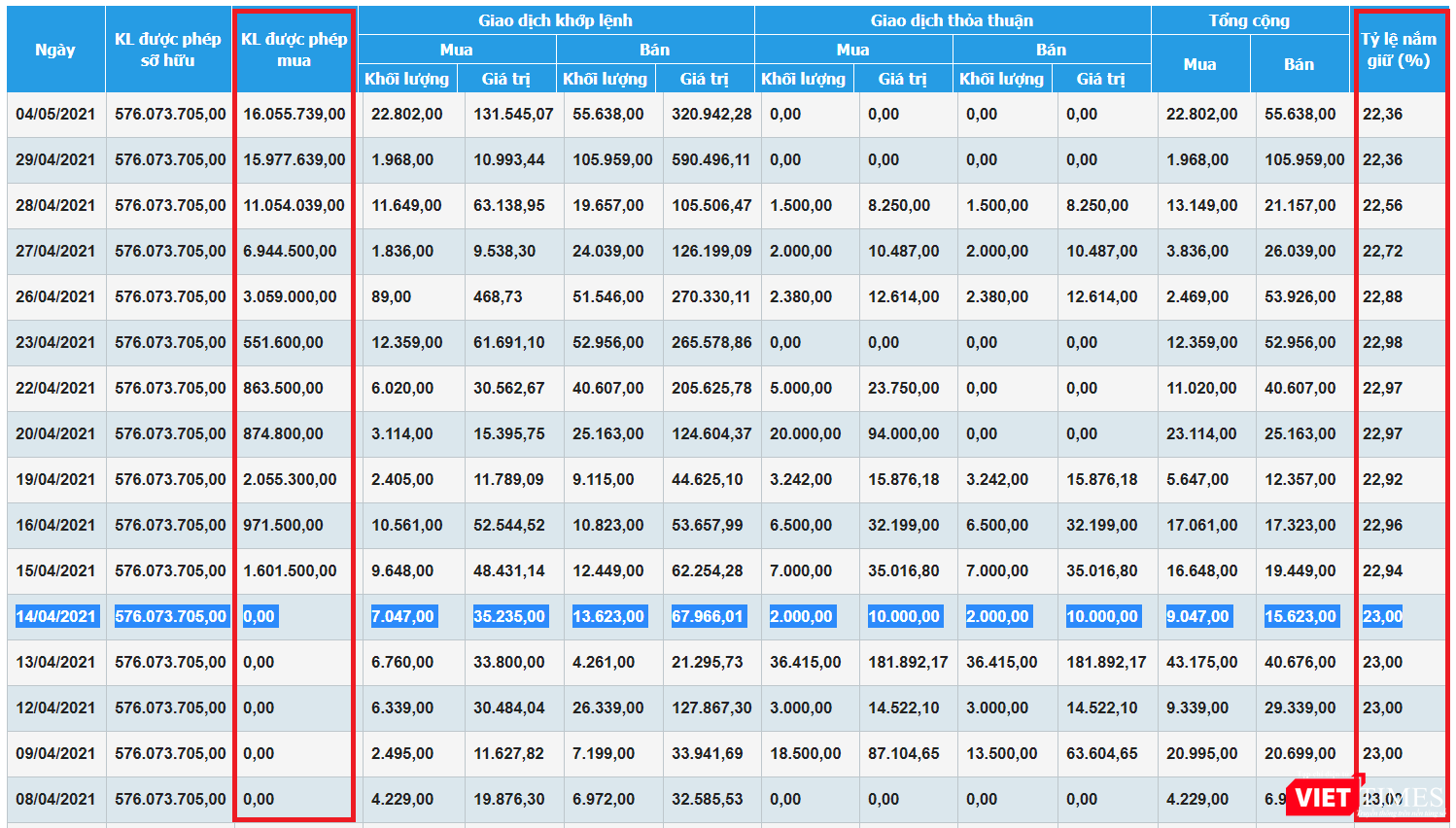
Task: Click the 16.055.739,00 cell value
Action: (294, 114)
